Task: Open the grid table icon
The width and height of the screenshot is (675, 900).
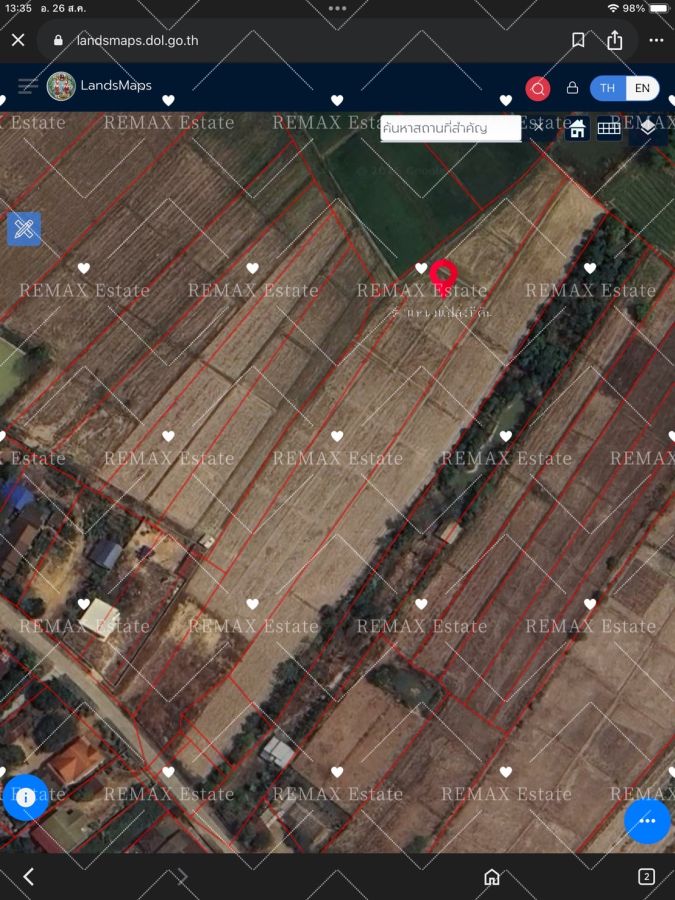Action: point(609,128)
